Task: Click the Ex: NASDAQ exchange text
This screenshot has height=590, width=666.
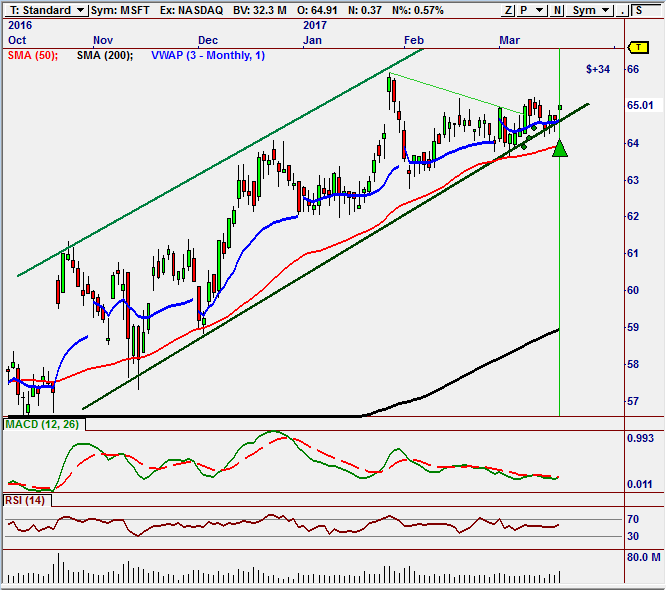Action: [x=191, y=10]
